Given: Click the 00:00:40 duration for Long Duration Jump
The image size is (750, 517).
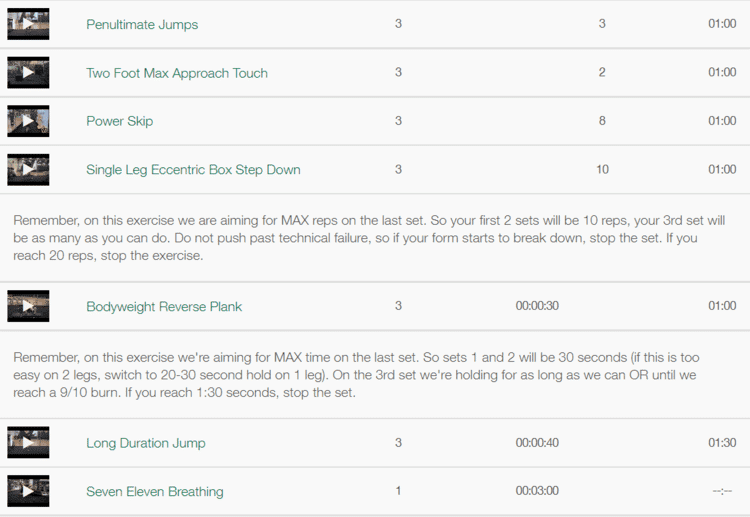Looking at the screenshot, I should [537, 443].
